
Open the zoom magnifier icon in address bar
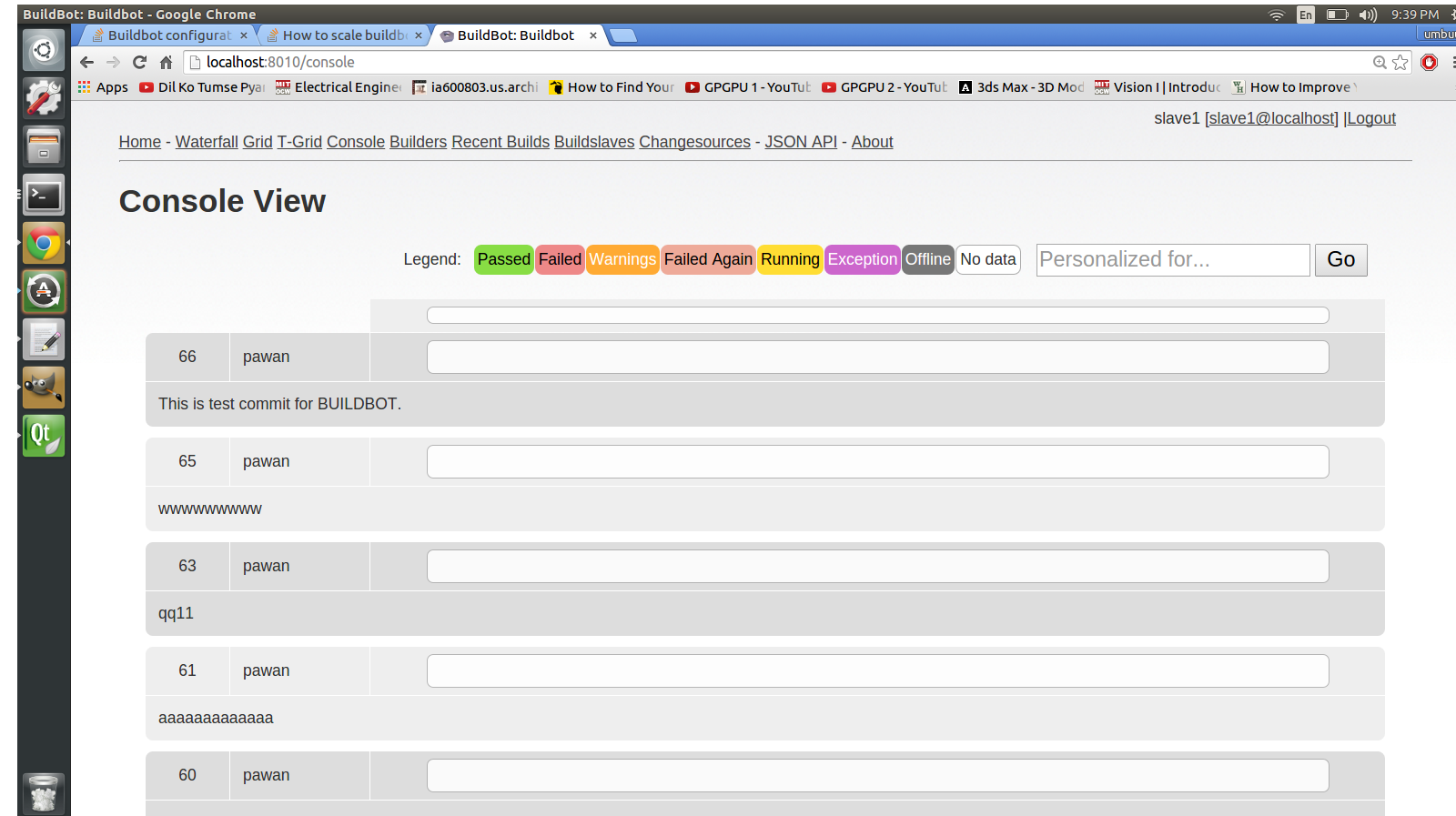pyautogui.click(x=1380, y=62)
